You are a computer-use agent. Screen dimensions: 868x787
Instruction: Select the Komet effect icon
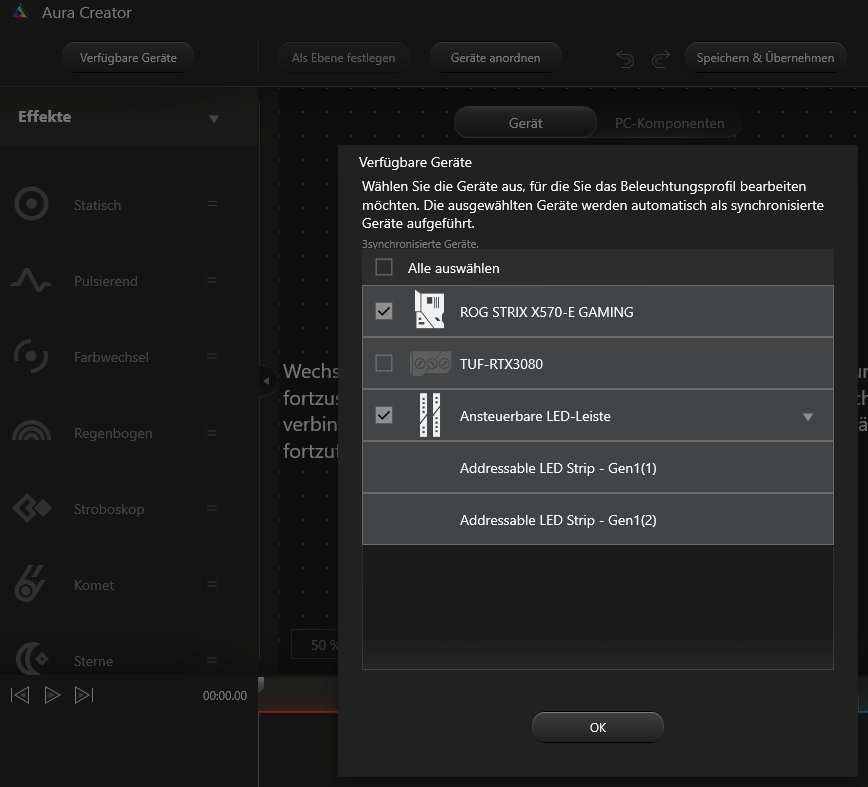tap(30, 583)
